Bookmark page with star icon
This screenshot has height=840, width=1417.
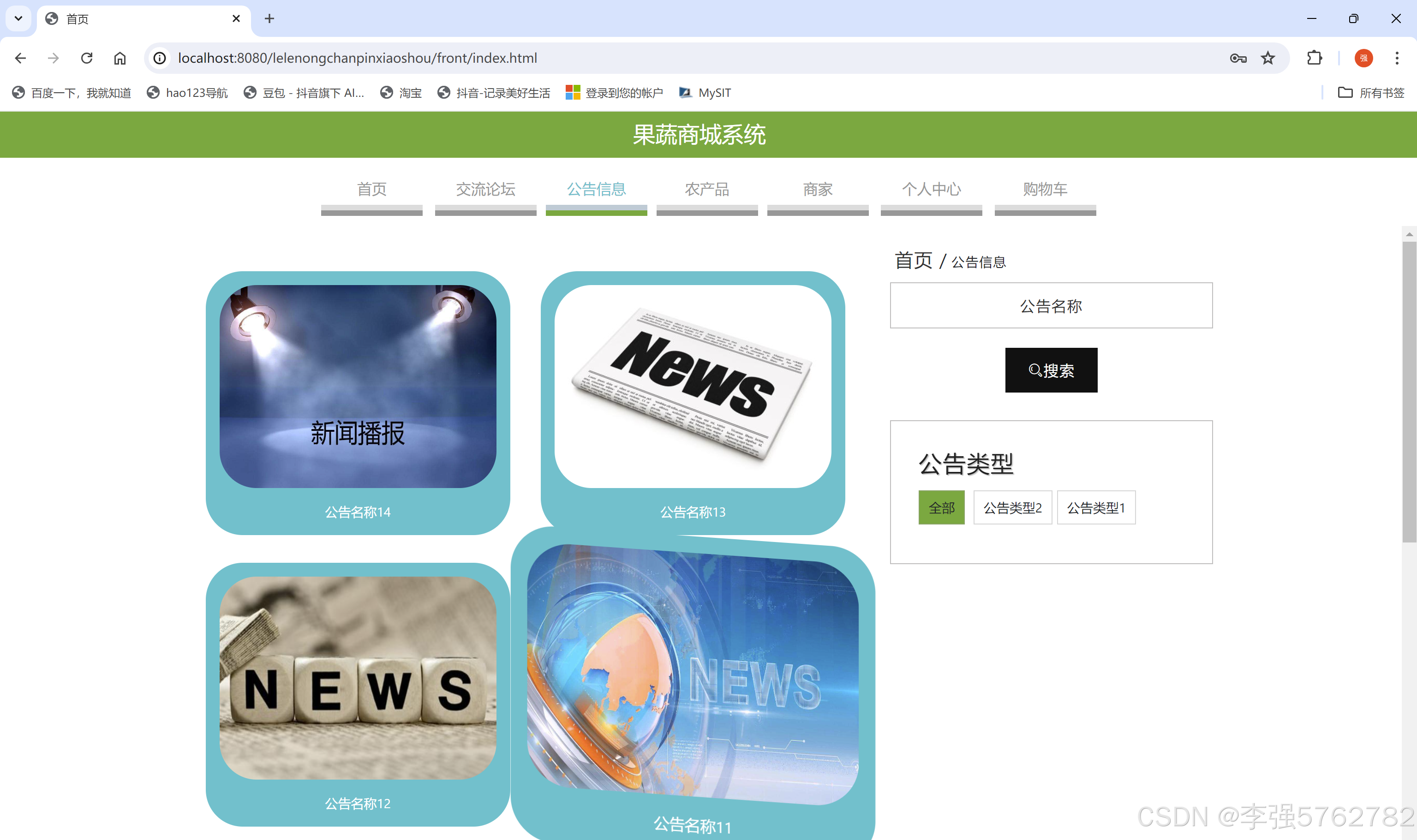tap(1268, 58)
